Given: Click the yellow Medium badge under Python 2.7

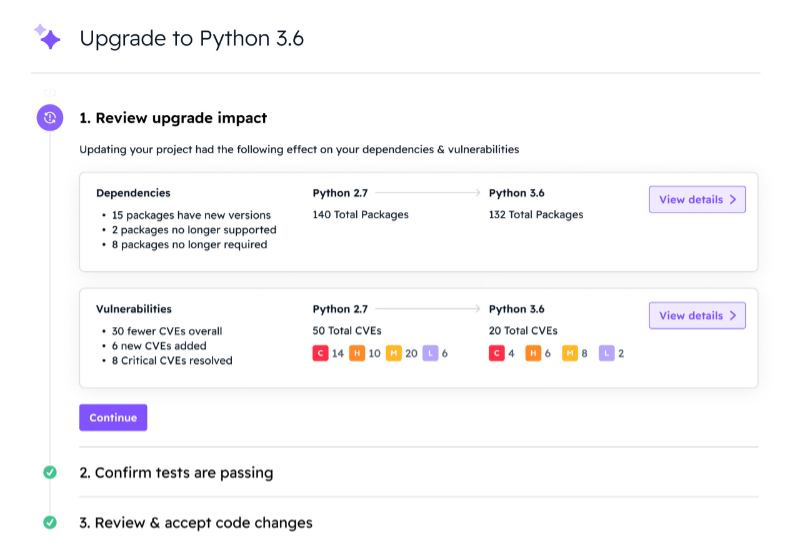Looking at the screenshot, I should (393, 353).
